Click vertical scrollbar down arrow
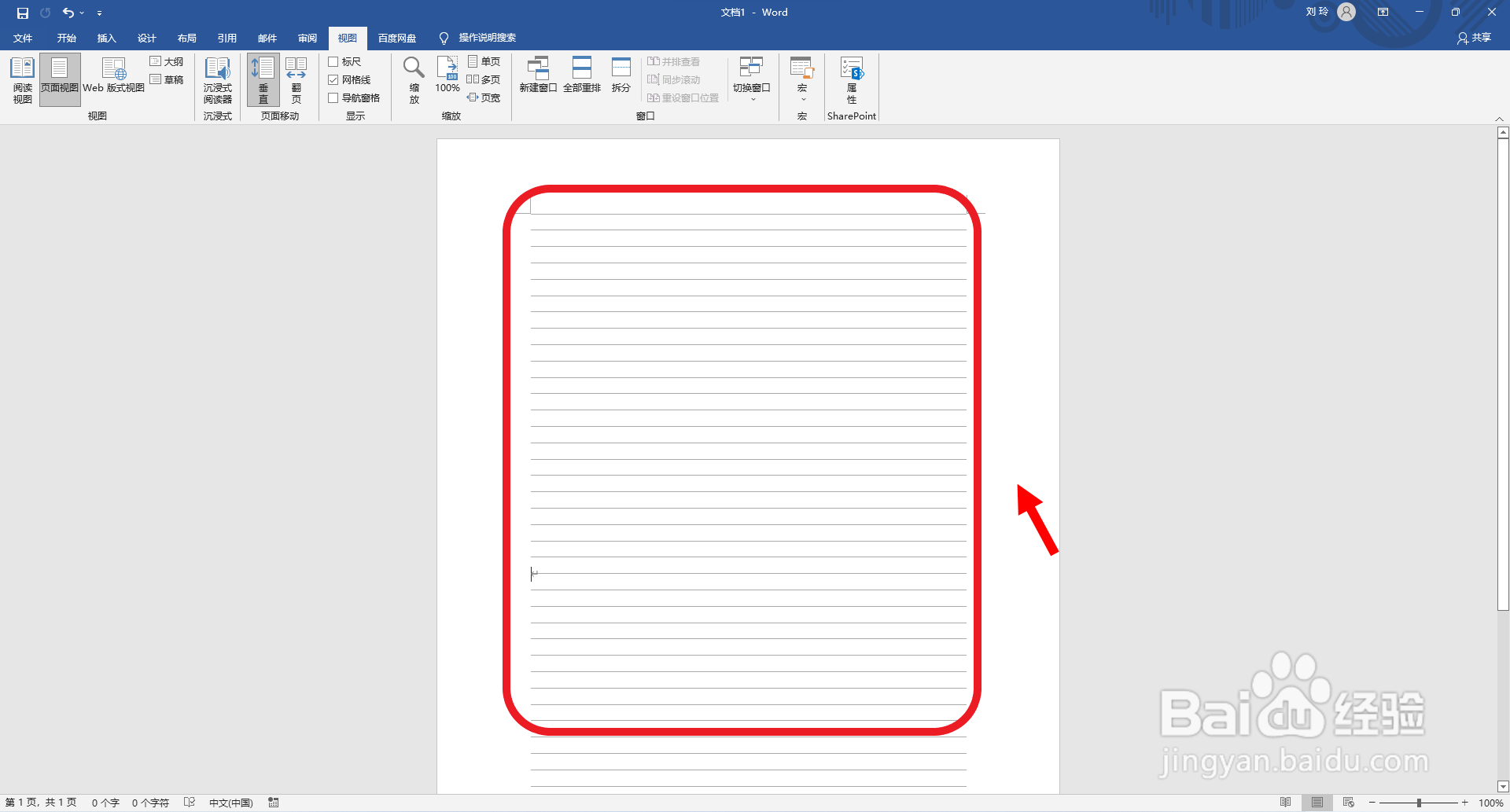The image size is (1510, 812). (1503, 786)
